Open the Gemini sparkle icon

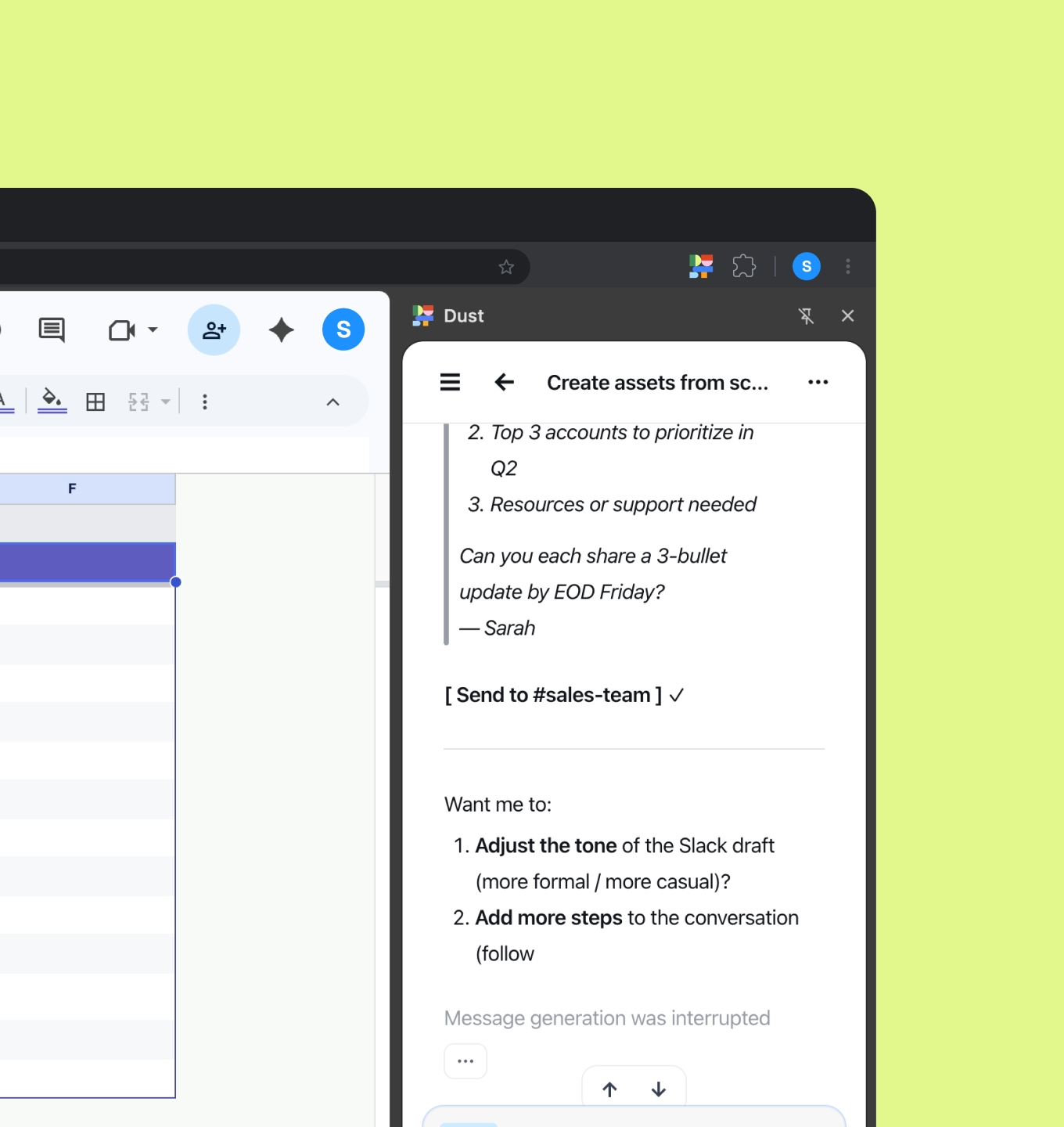coord(281,329)
